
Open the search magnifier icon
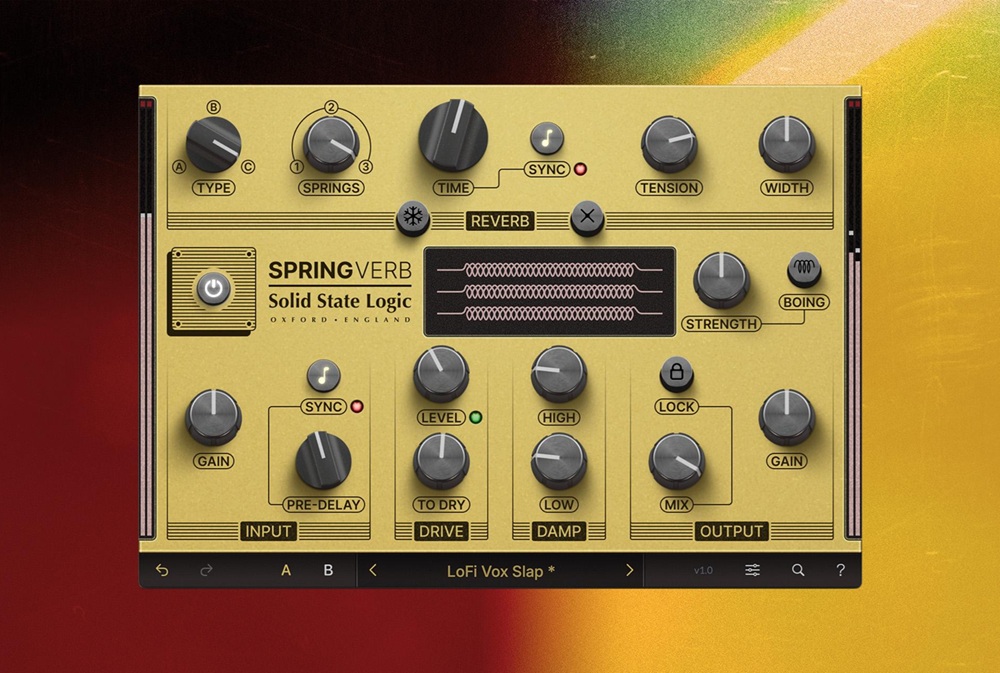coord(797,569)
